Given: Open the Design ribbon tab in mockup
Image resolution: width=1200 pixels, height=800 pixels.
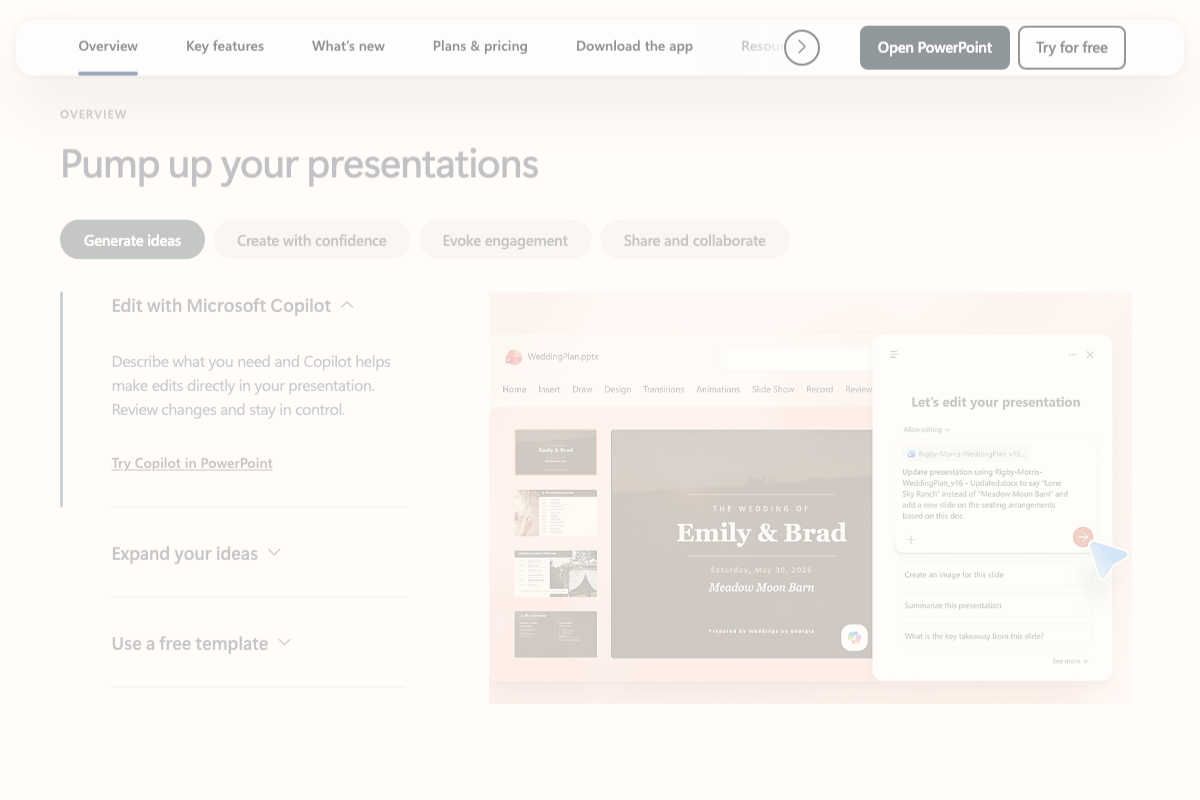Looking at the screenshot, I should (x=617, y=389).
